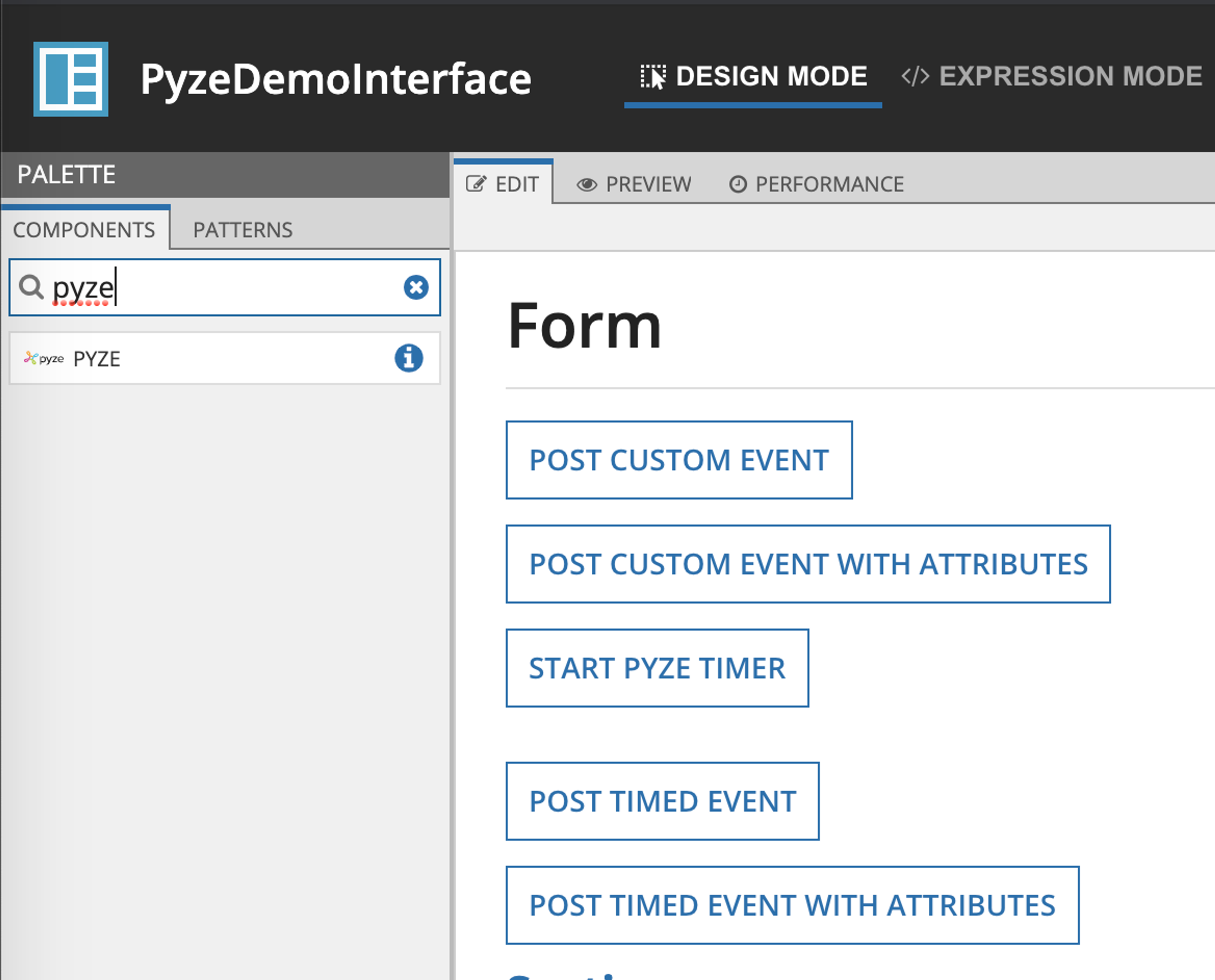Viewport: 1215px width, 980px height.
Task: Select the Patterns palette tab
Action: click(x=243, y=230)
